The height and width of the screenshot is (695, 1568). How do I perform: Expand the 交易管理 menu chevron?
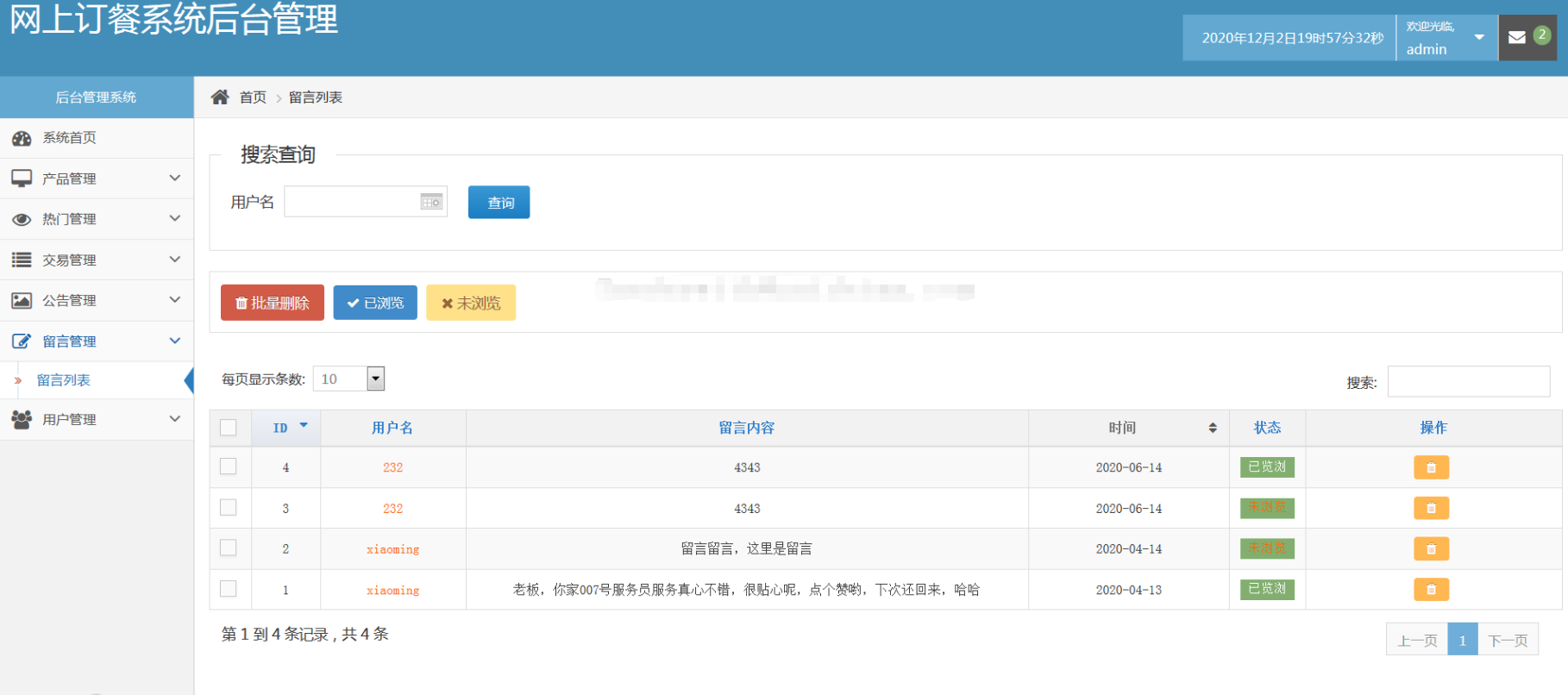pos(175,259)
